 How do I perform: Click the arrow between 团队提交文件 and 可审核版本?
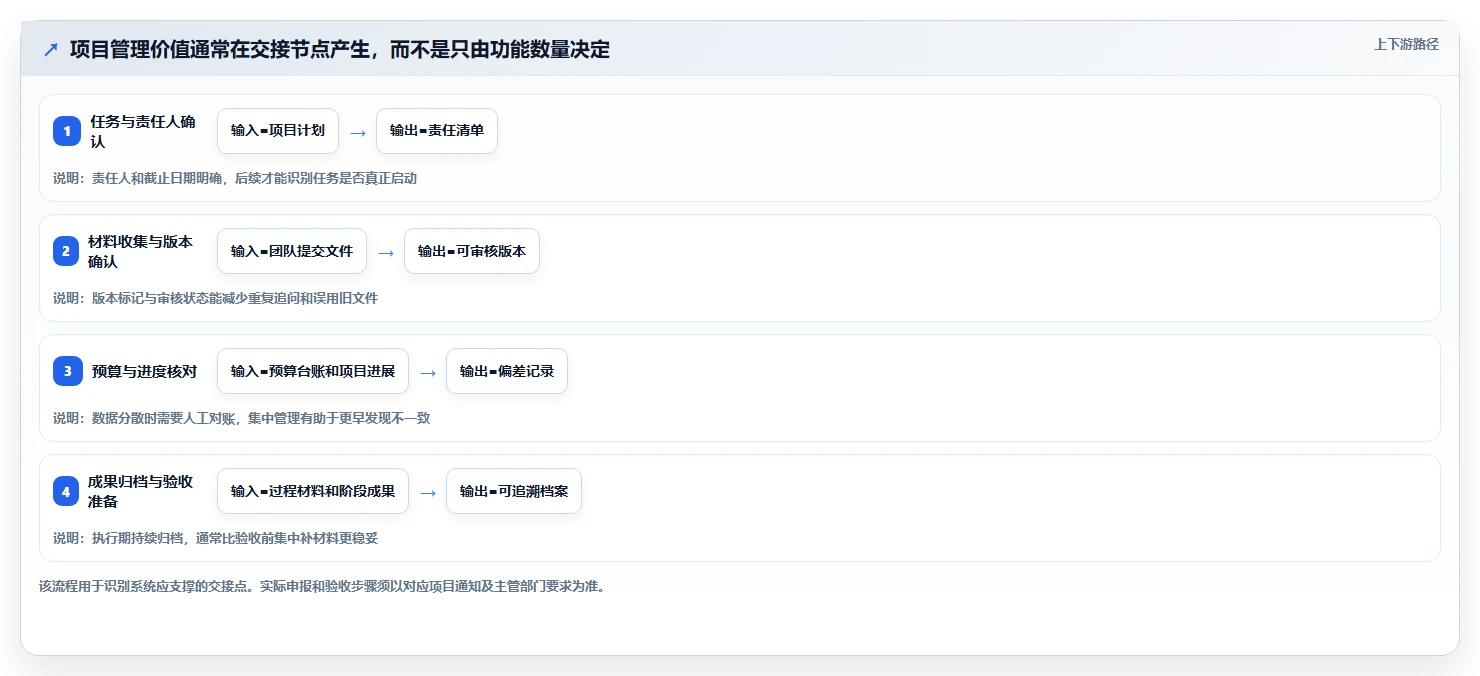point(386,252)
